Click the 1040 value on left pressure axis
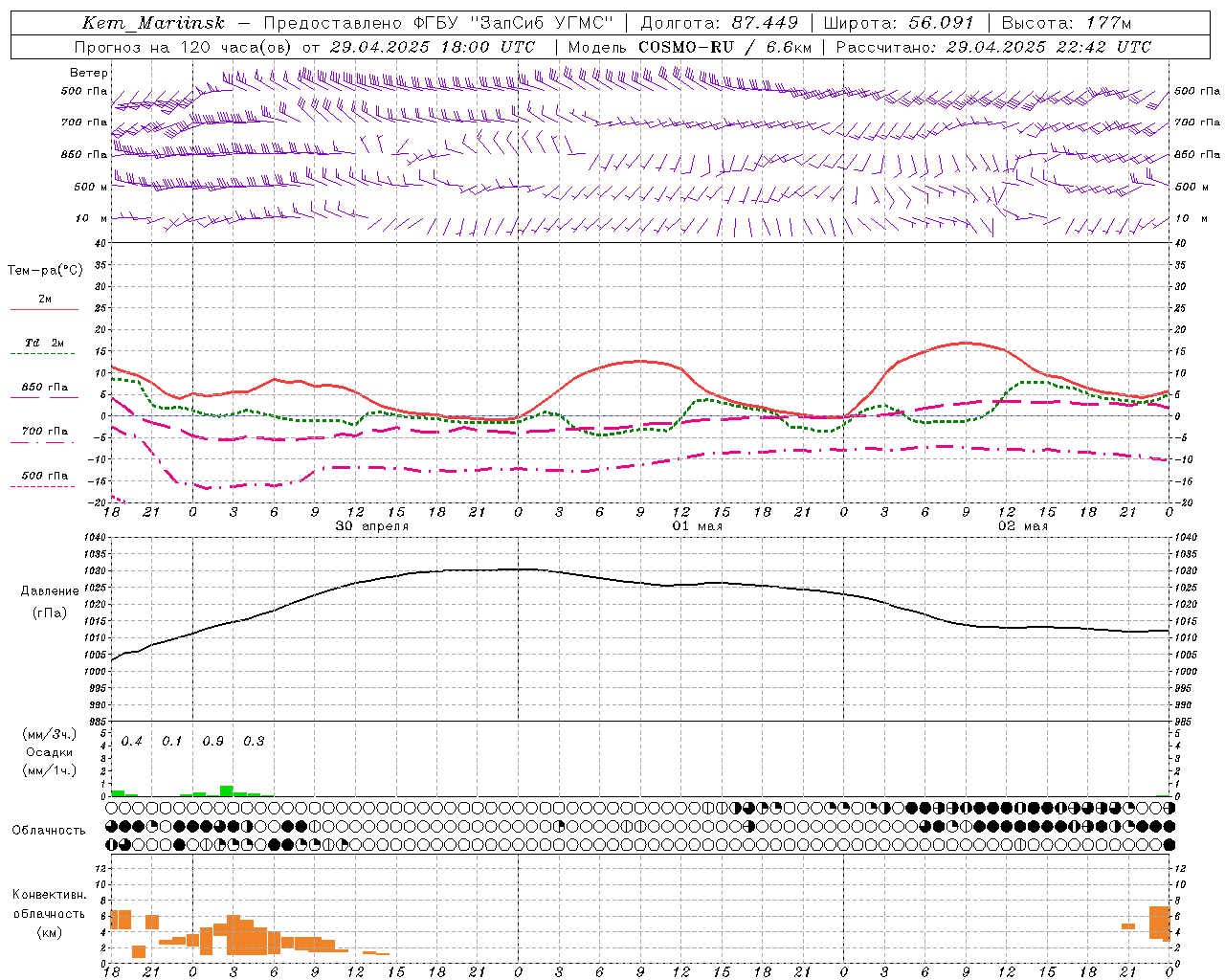Screen dimensions: 1225x980 pos(94,538)
